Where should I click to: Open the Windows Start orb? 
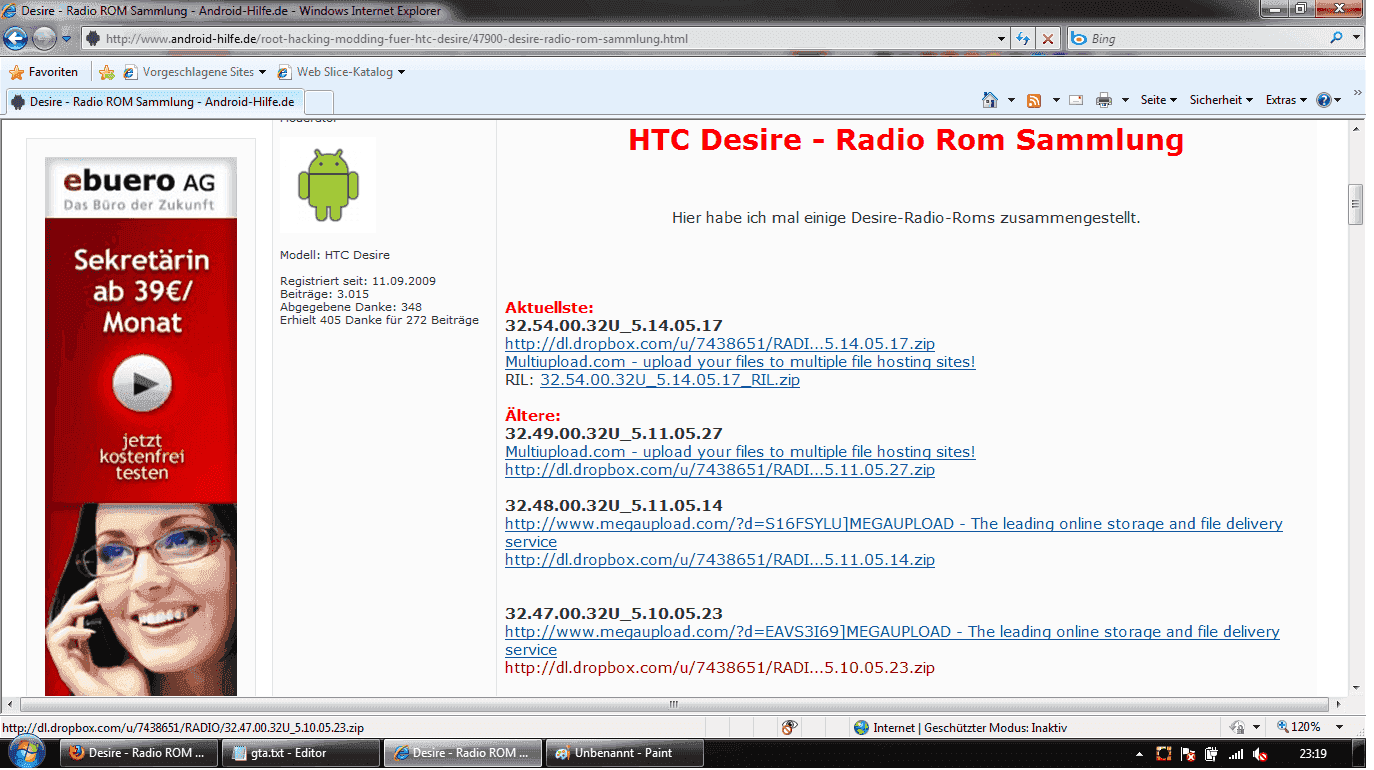coord(26,752)
